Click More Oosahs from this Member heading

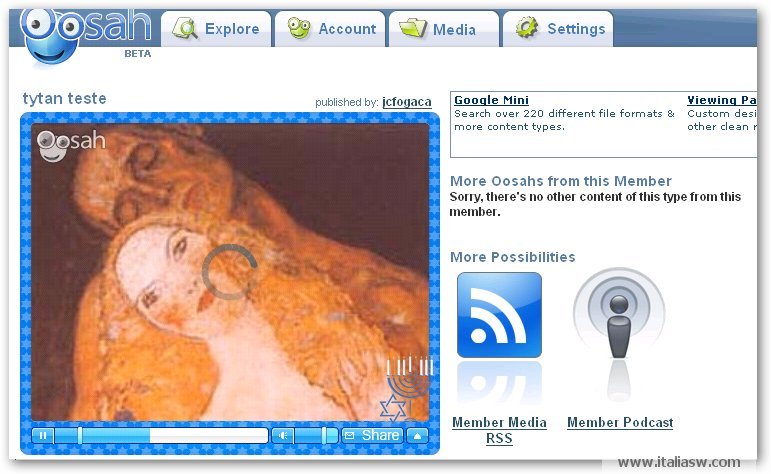click(561, 181)
